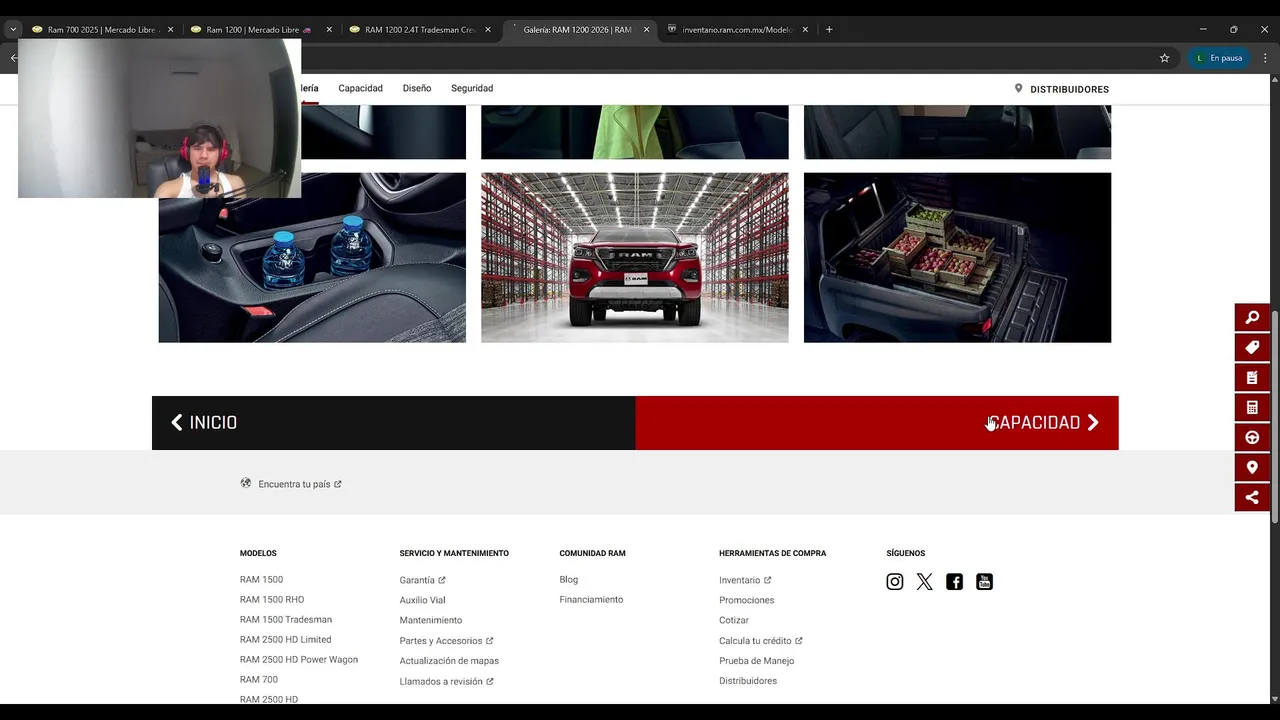Open the RAM 1500 Tradesman link
1280x720 pixels.
click(x=286, y=620)
